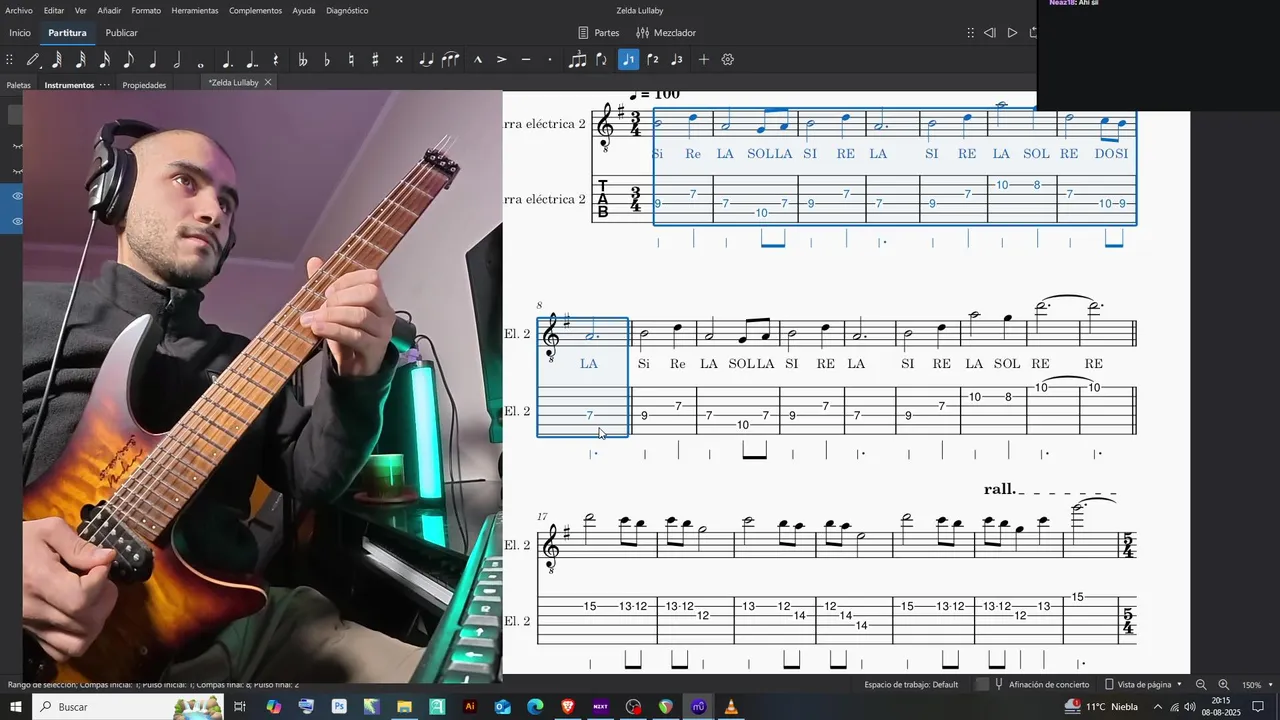Add marcato articulation

(478, 60)
